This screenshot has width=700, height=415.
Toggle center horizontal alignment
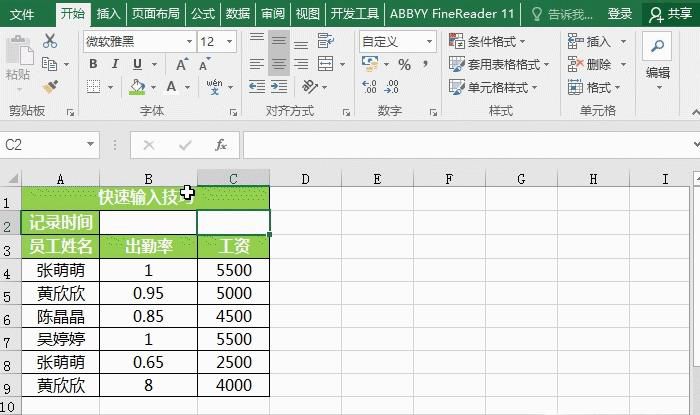tap(279, 64)
